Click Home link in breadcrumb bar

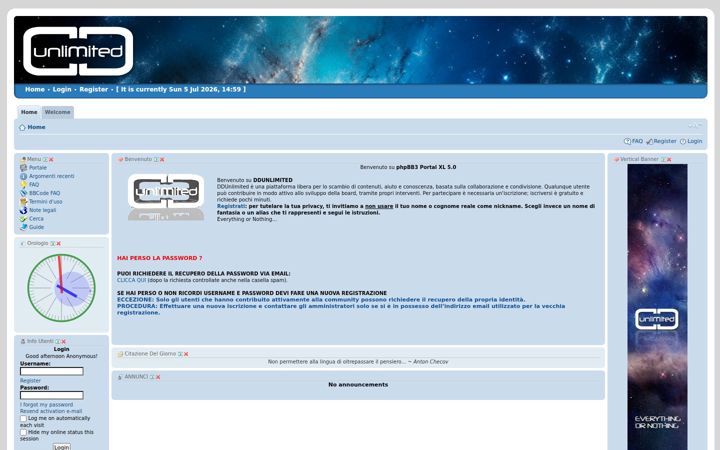pyautogui.click(x=36, y=127)
